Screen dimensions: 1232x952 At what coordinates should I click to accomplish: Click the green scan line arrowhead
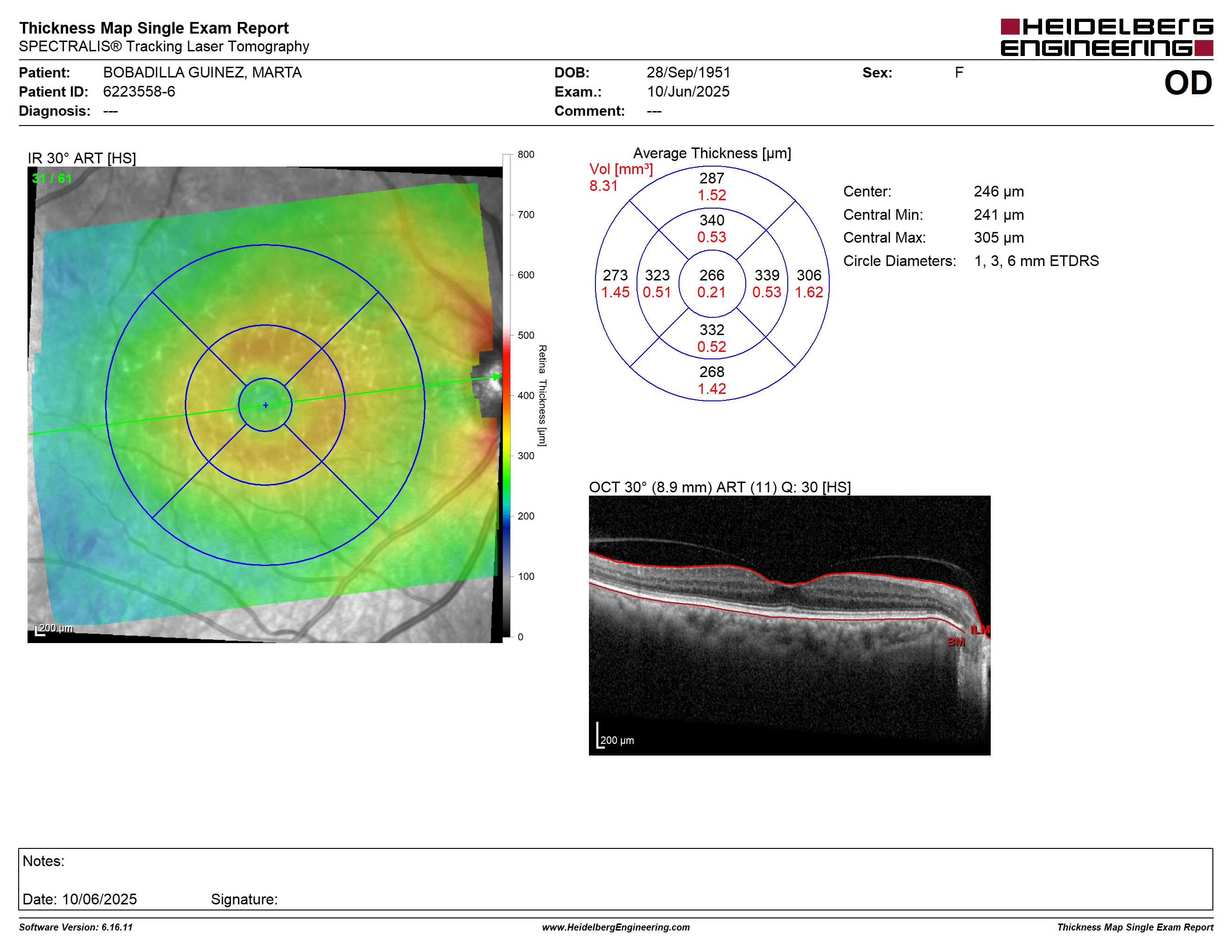click(x=496, y=376)
